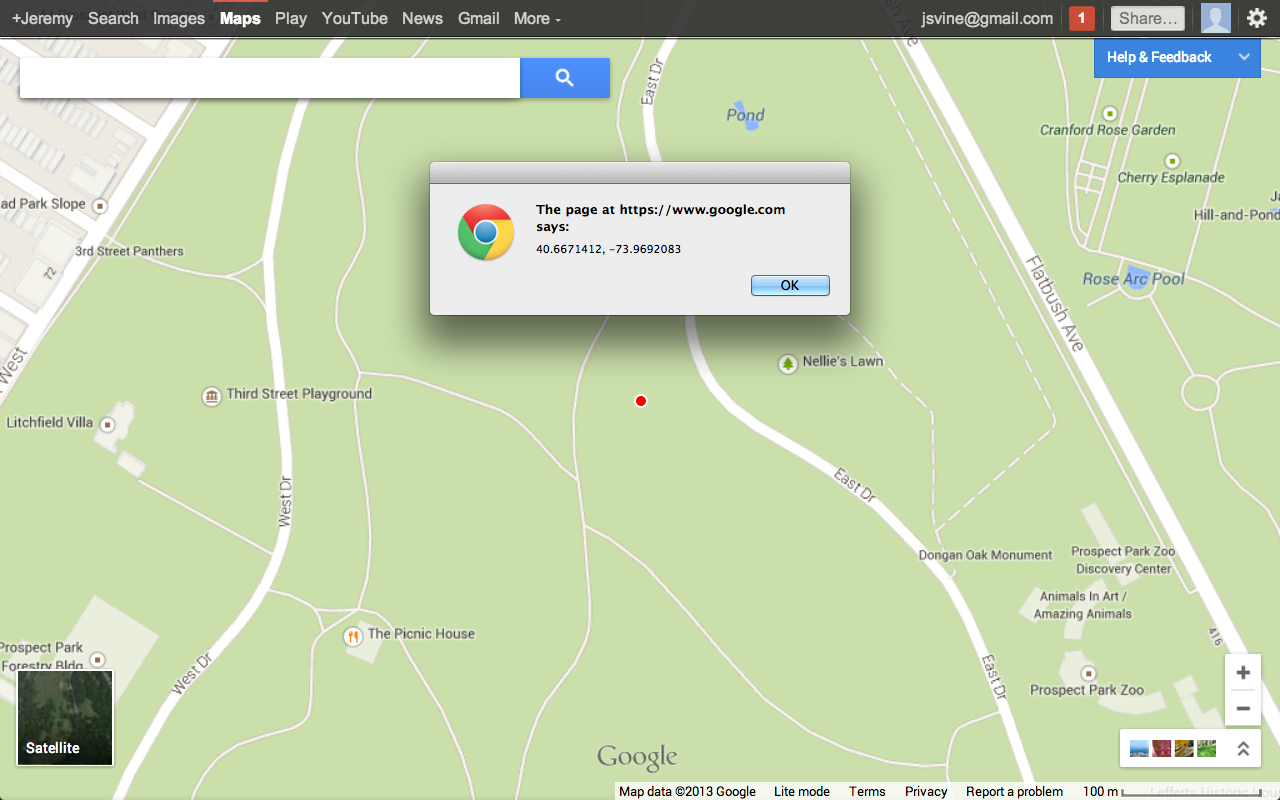Focus the Maps search input field
The width and height of the screenshot is (1280, 800).
click(x=270, y=78)
